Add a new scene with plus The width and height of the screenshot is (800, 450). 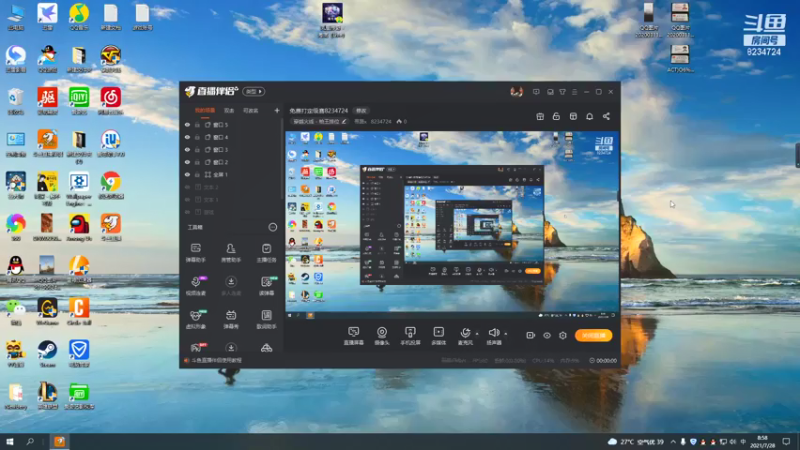tap(277, 110)
